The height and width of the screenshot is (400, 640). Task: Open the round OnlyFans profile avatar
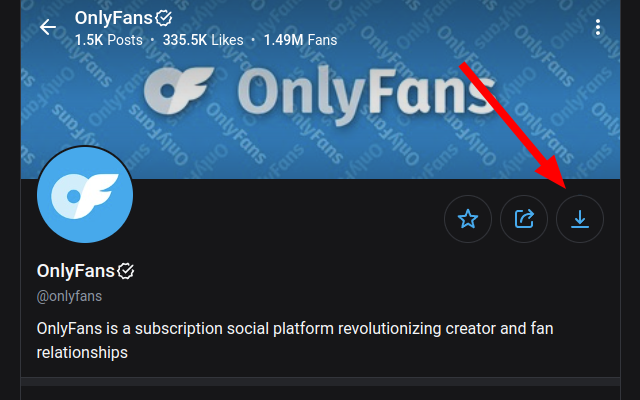(85, 195)
